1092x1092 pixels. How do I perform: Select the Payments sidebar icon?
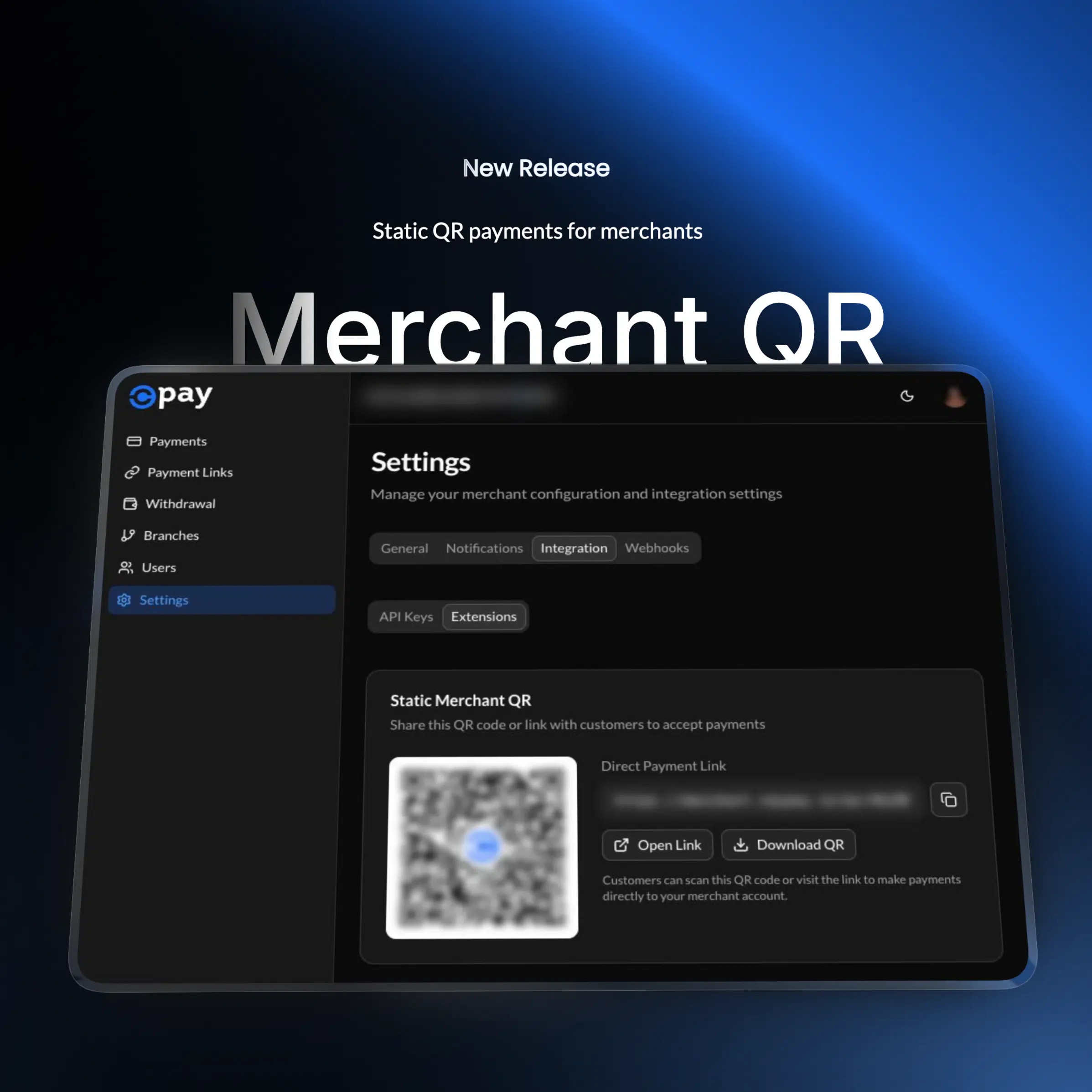tap(134, 441)
